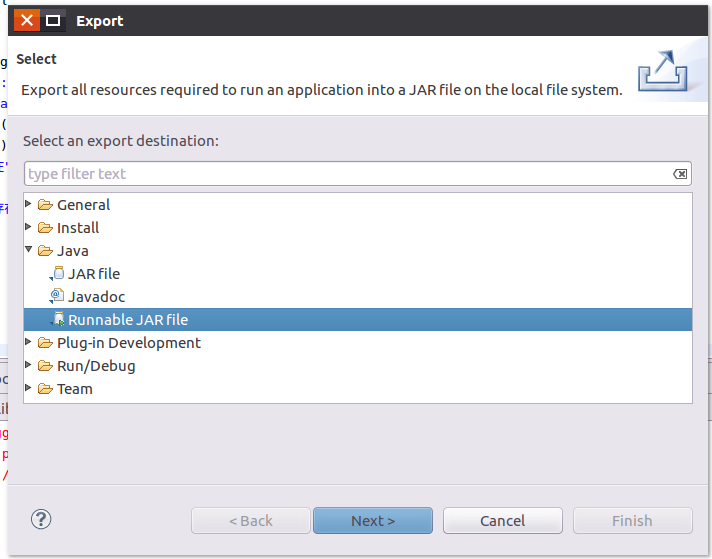
Task: Focus the type filter text field
Action: pyautogui.click(x=345, y=174)
